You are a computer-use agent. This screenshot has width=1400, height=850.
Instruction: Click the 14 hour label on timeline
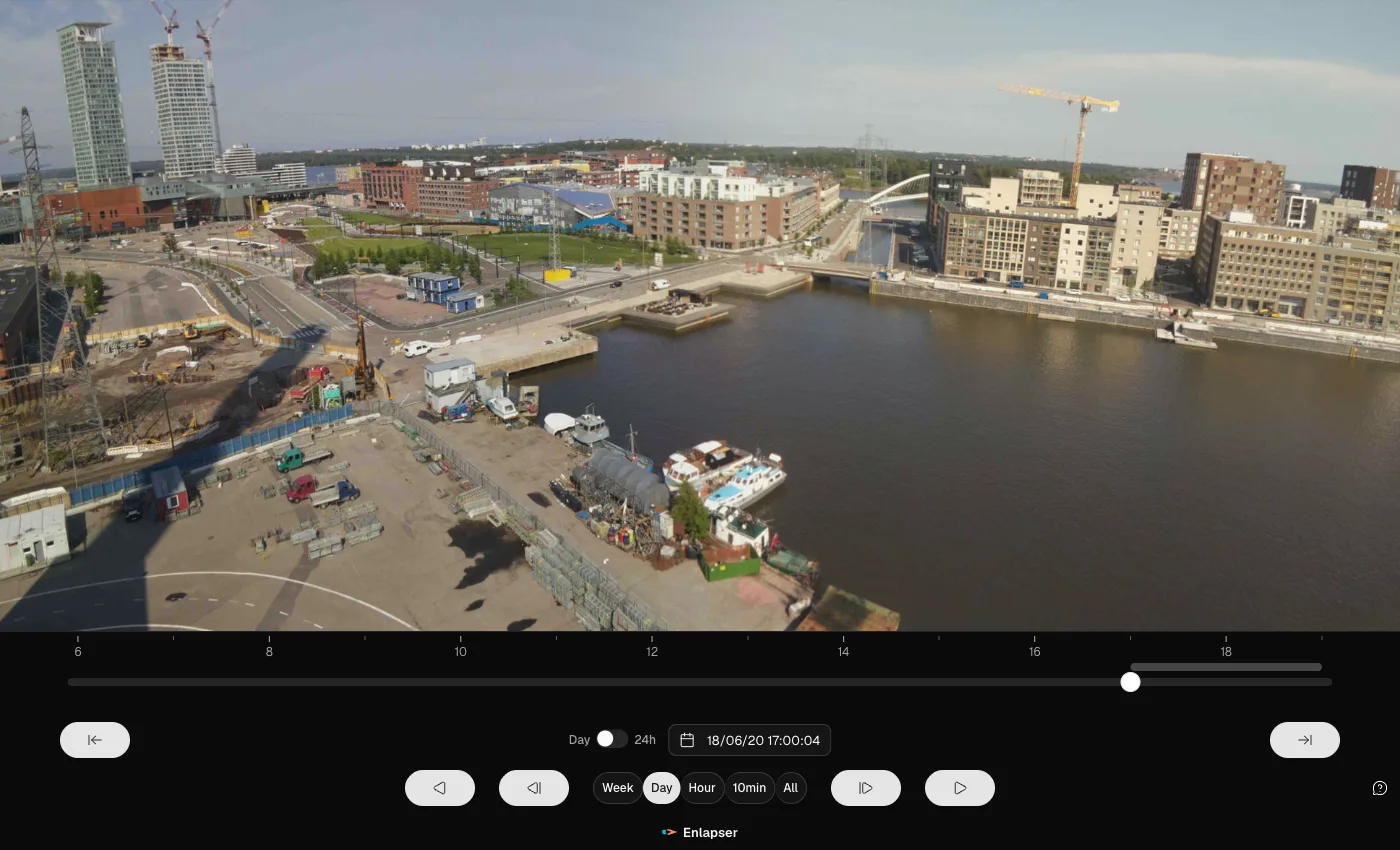(x=843, y=652)
